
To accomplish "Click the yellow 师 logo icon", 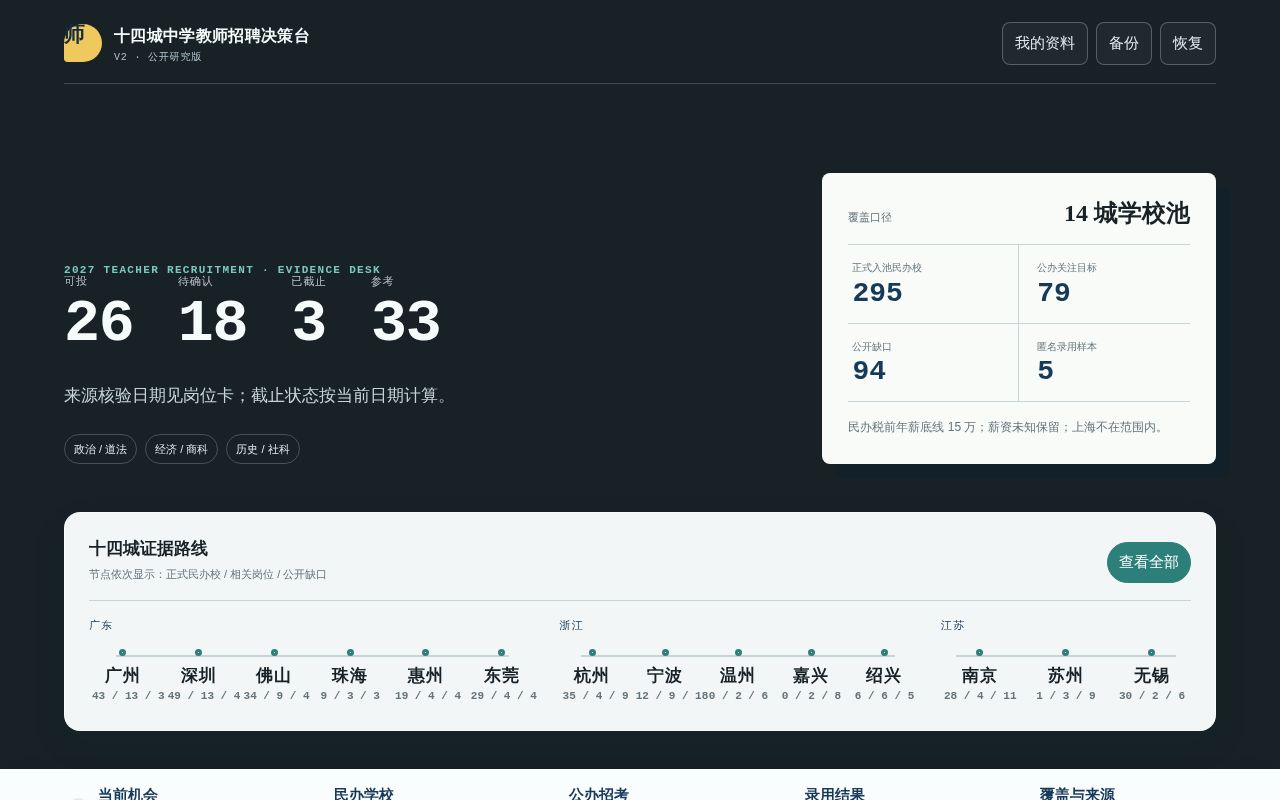I will tap(83, 43).
